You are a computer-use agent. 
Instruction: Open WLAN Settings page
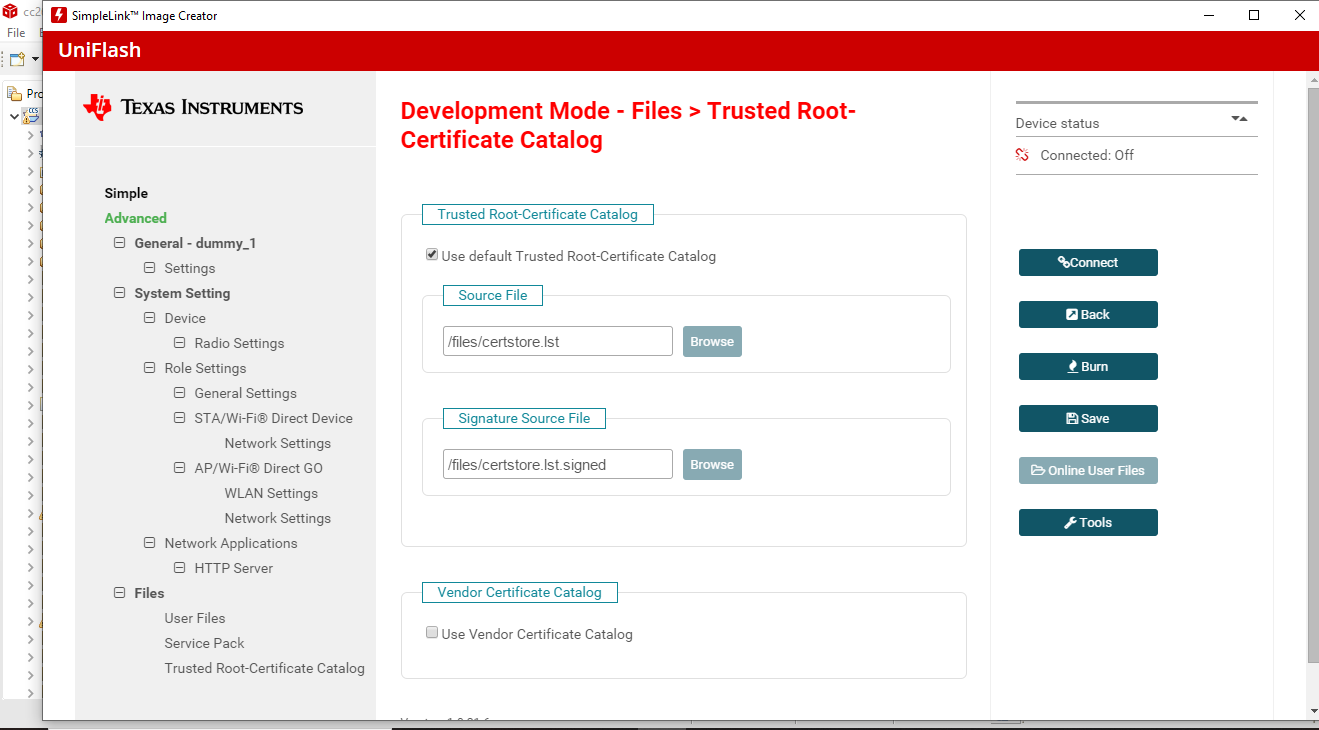[x=271, y=493]
